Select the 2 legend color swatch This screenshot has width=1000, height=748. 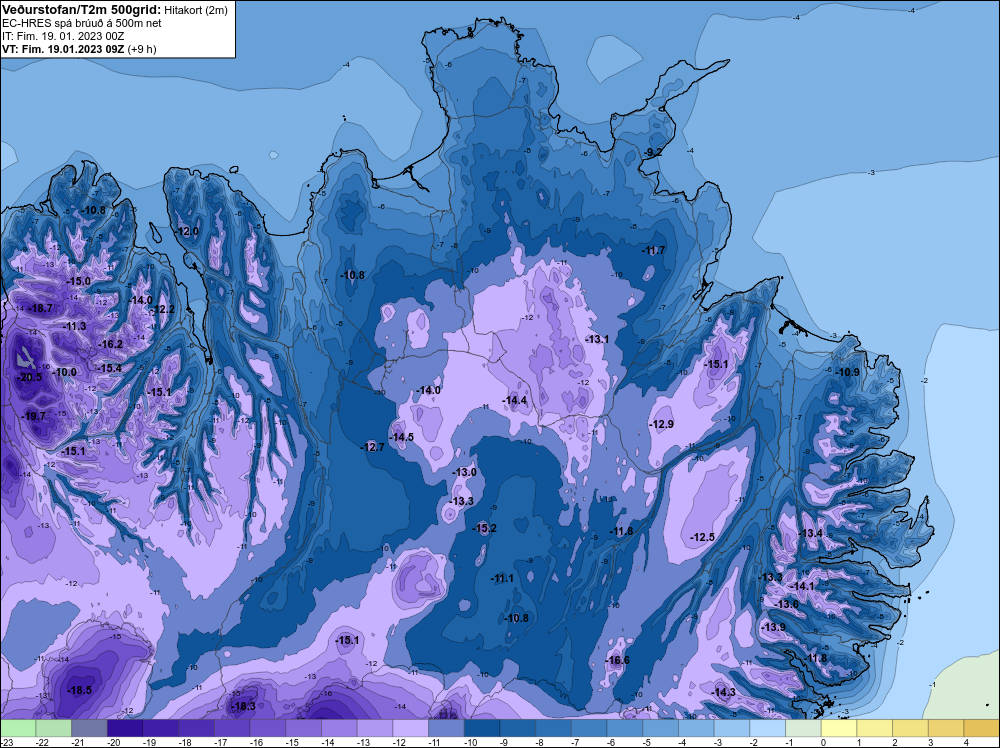(x=910, y=728)
